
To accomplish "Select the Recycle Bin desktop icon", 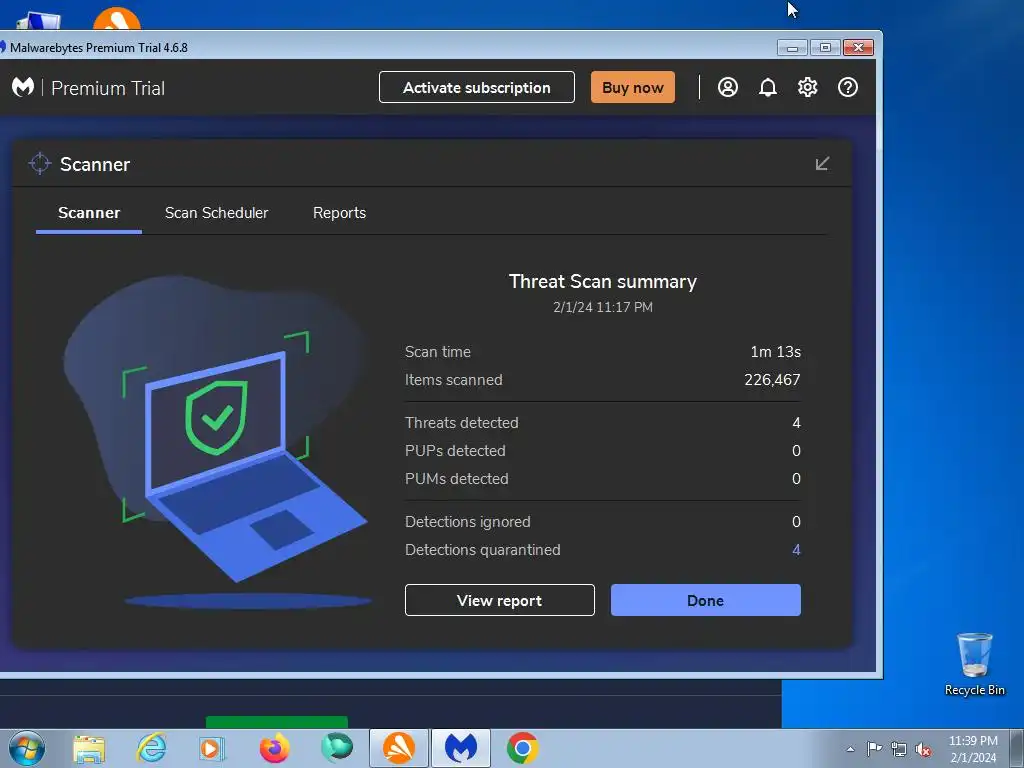I will 974,664.
